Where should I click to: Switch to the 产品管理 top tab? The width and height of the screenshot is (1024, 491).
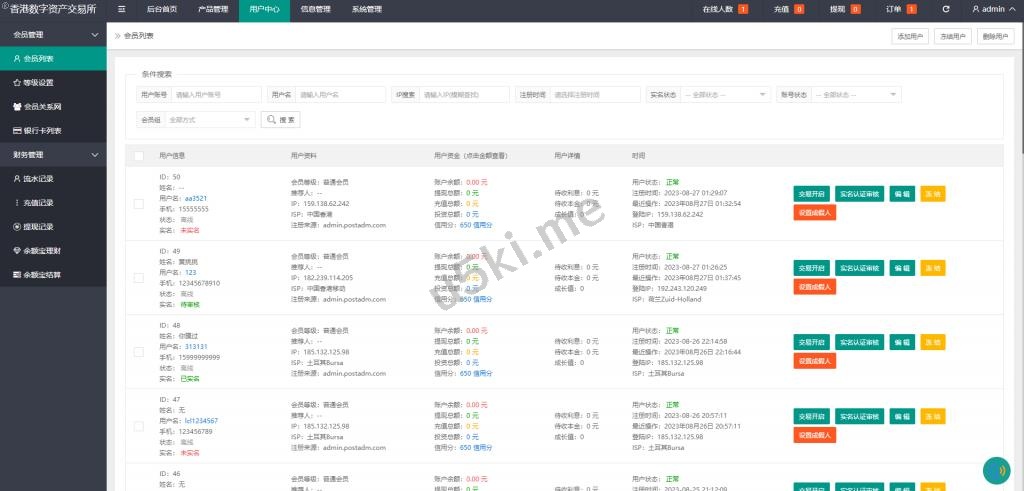coord(212,9)
